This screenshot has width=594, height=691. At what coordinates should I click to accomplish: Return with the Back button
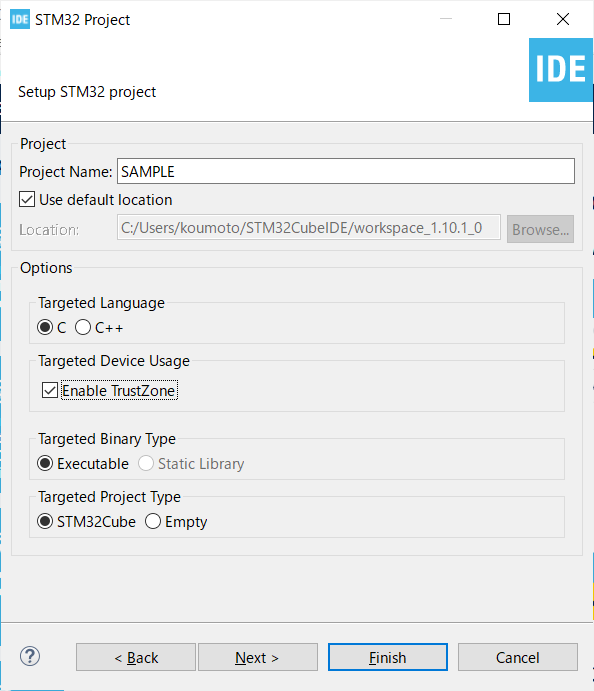pyautogui.click(x=136, y=657)
